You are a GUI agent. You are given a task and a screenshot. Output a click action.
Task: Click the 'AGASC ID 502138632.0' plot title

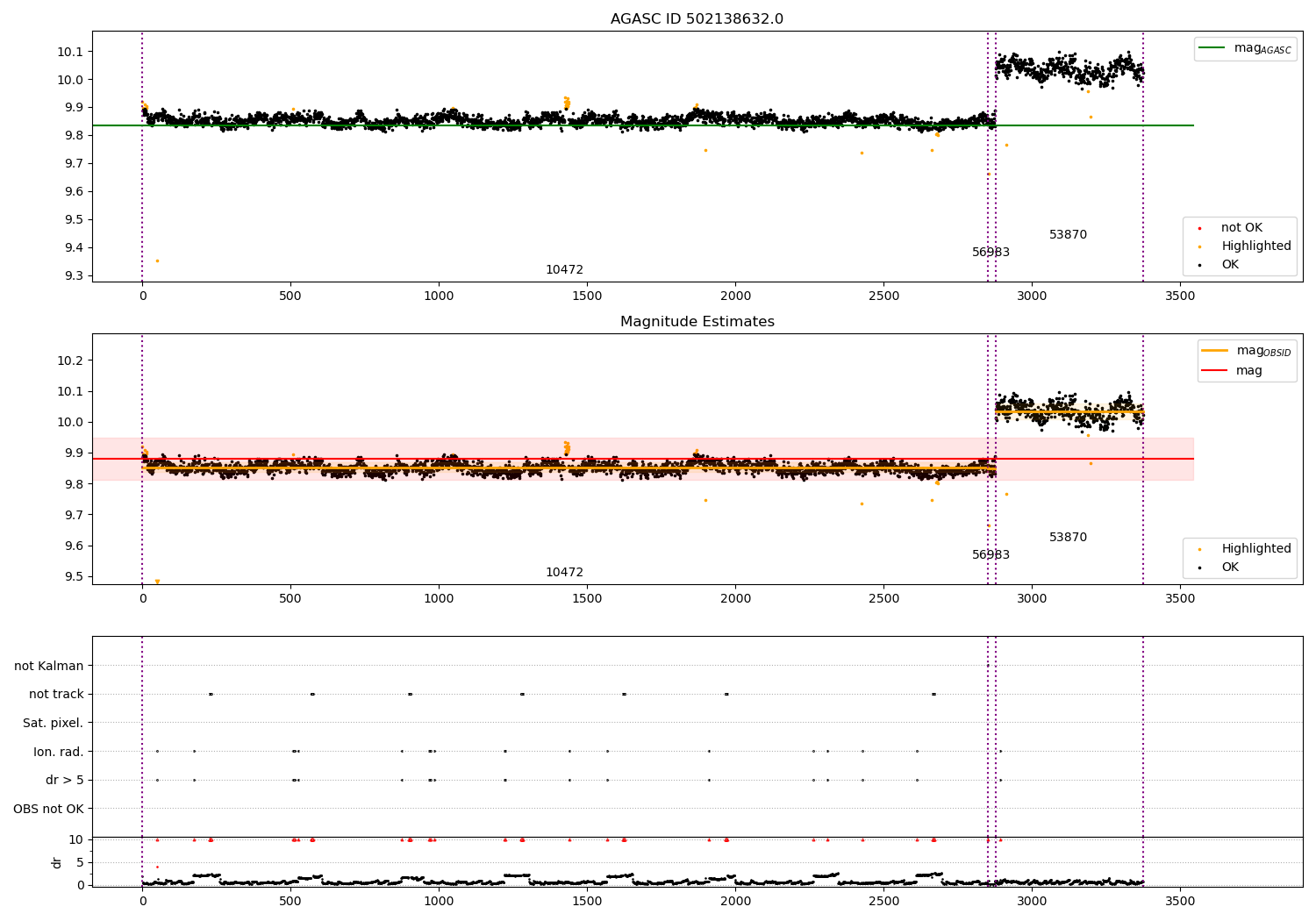[697, 19]
